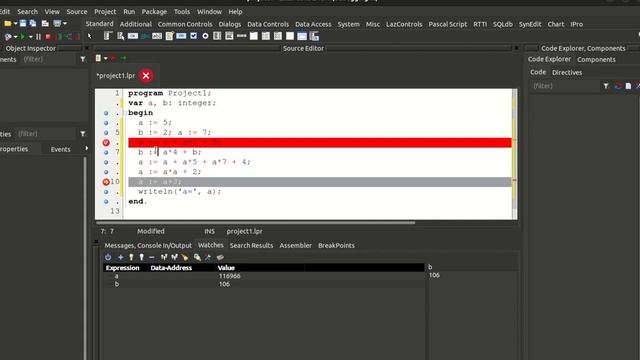Save the current file
The height and width of the screenshot is (360, 640).
click(x=23, y=23)
